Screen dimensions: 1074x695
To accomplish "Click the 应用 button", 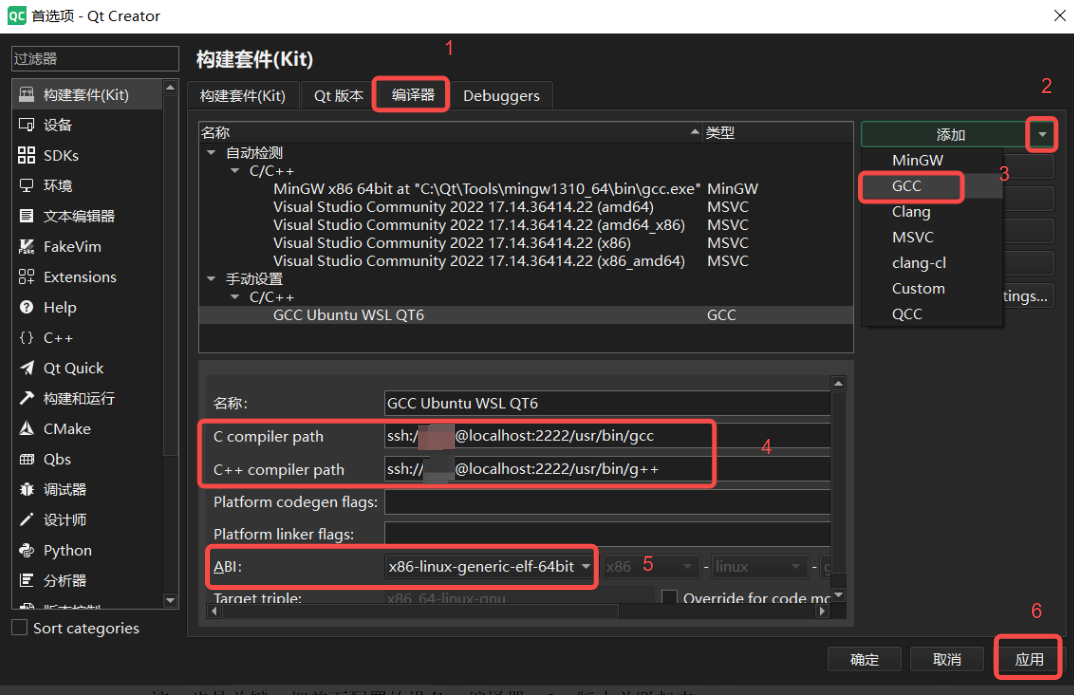I will click(x=1029, y=659).
